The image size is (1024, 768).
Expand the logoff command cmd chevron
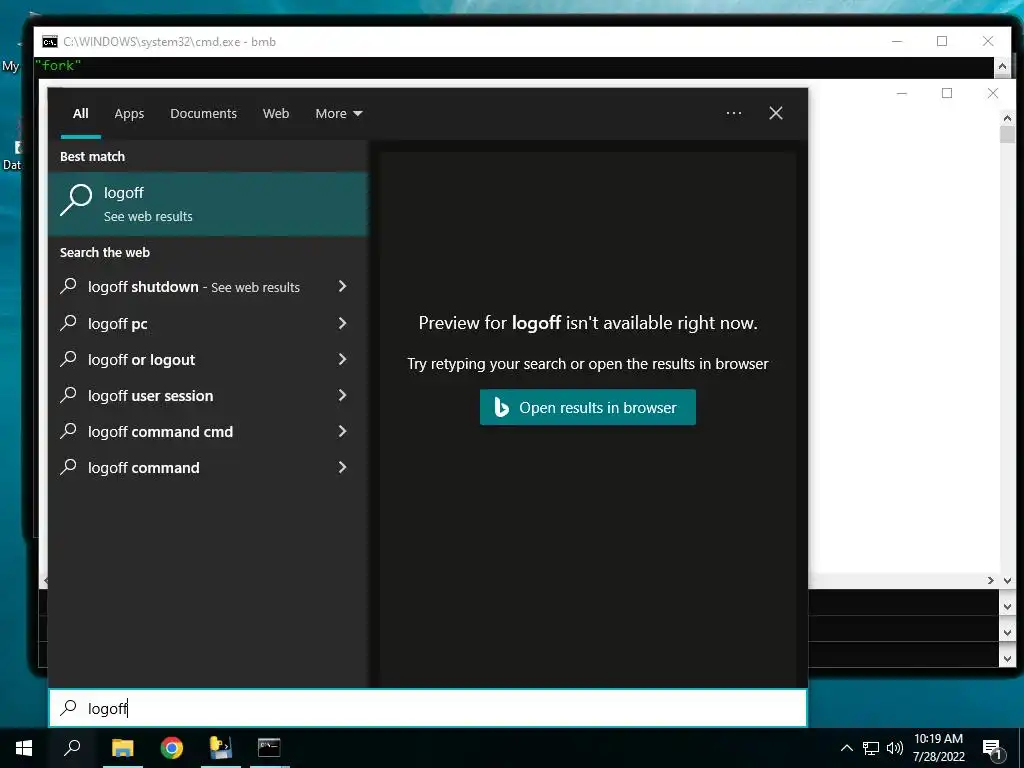[342, 430]
